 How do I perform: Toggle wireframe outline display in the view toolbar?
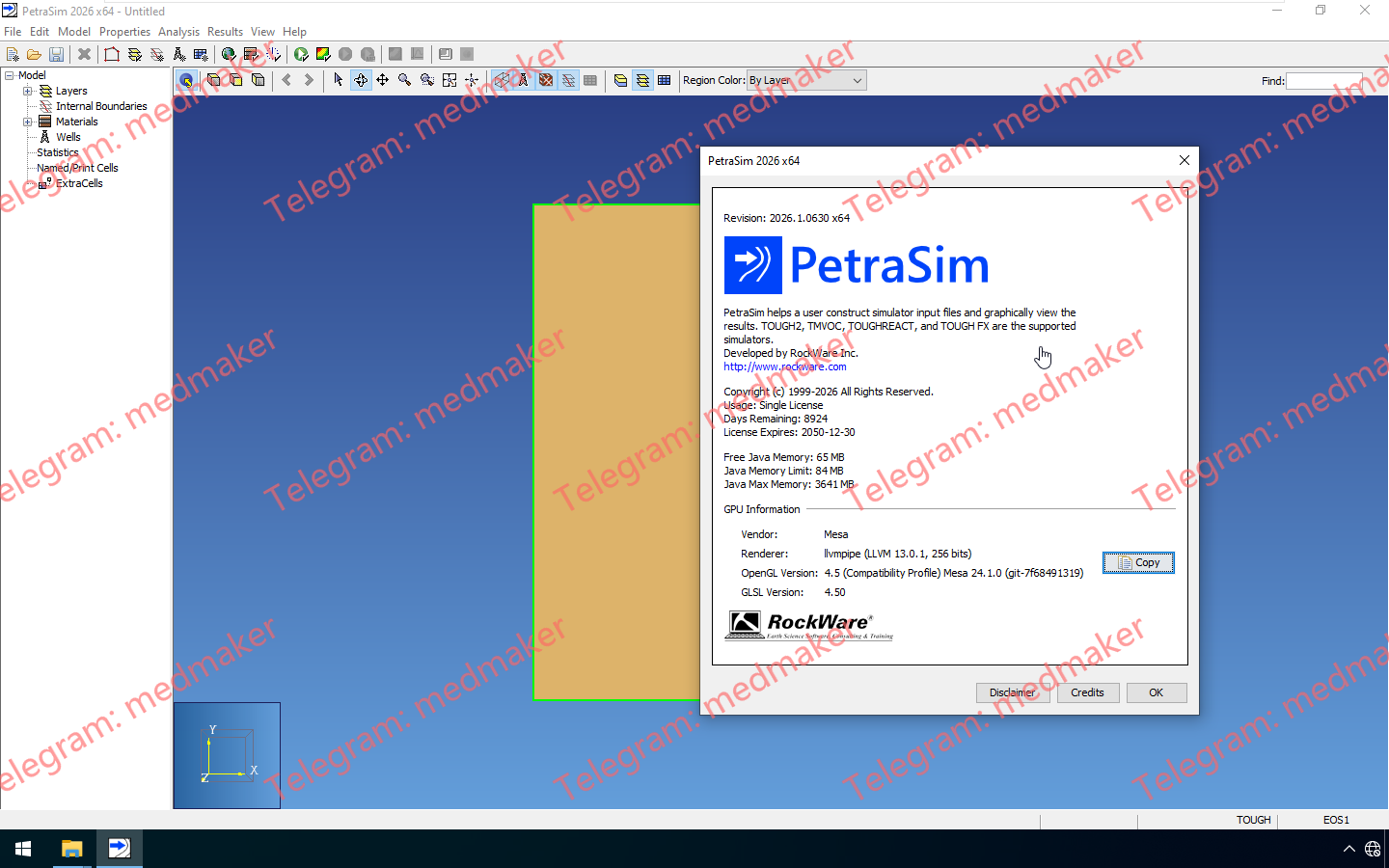[502, 80]
